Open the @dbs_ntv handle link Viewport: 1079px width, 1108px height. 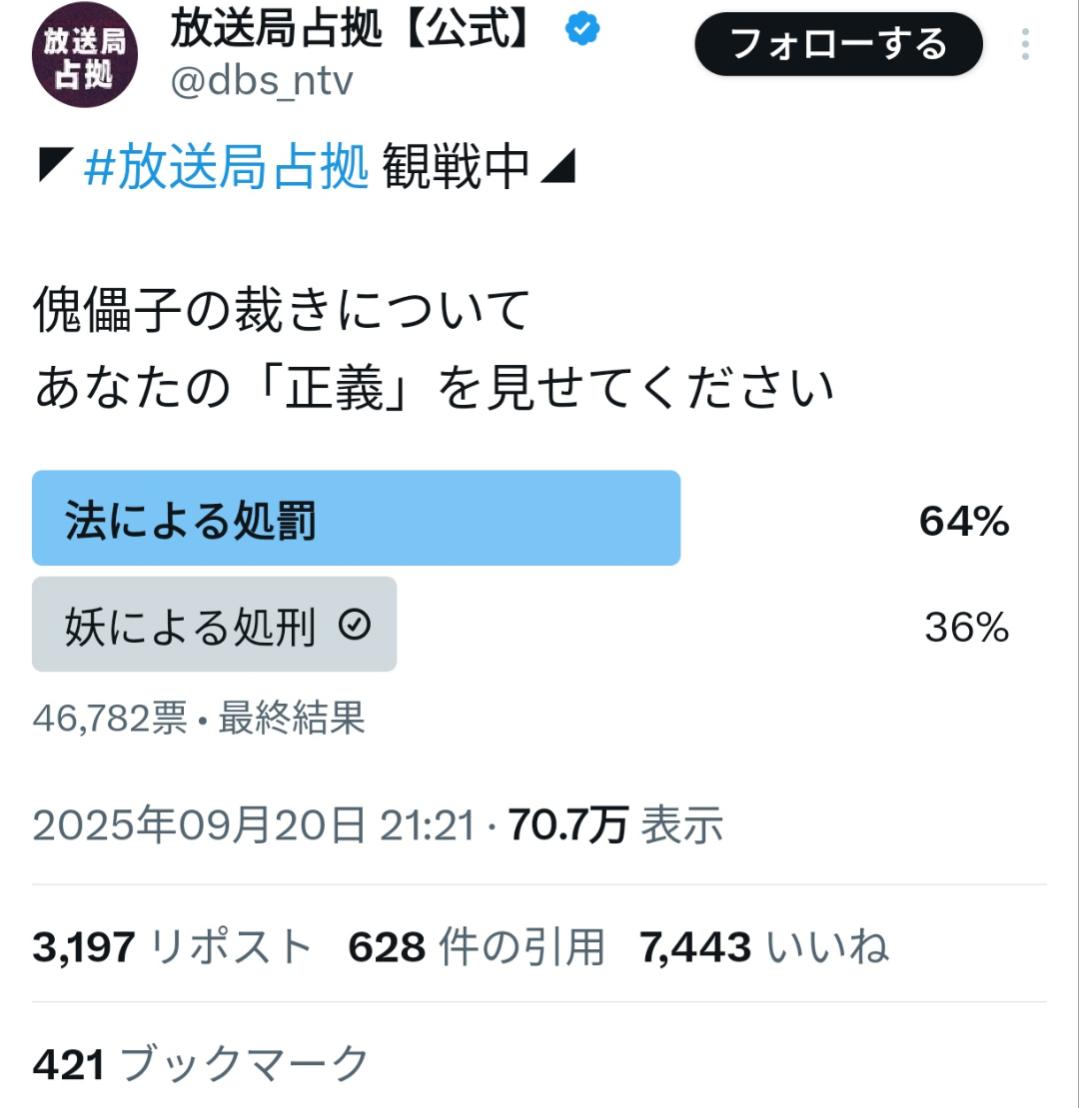point(262,81)
